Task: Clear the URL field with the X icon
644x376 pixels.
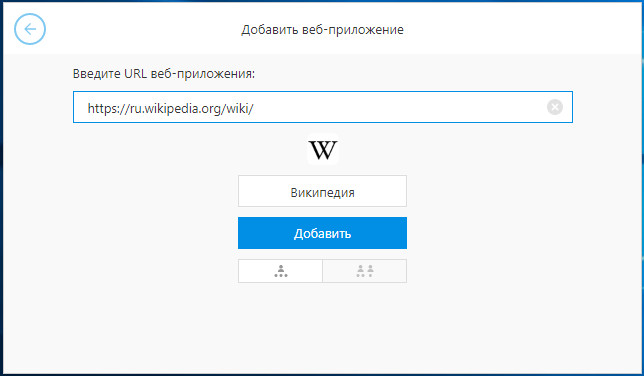Action: [554, 107]
